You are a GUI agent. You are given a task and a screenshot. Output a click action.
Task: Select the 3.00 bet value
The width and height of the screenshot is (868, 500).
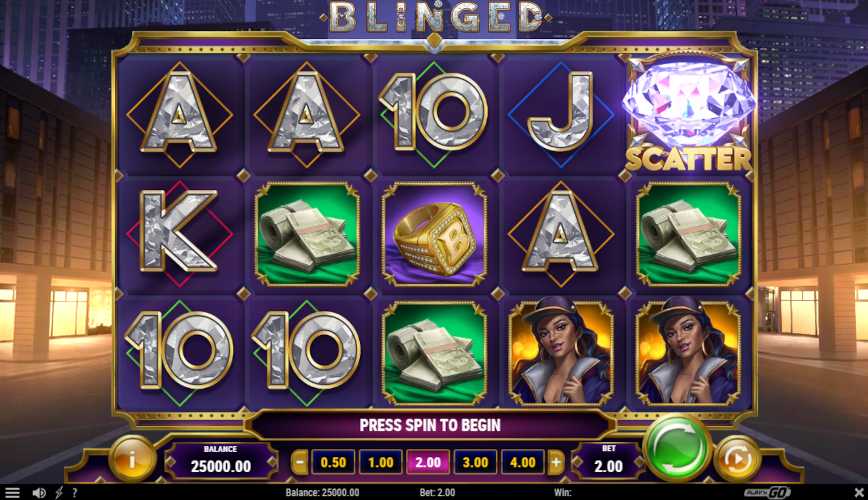[476, 462]
